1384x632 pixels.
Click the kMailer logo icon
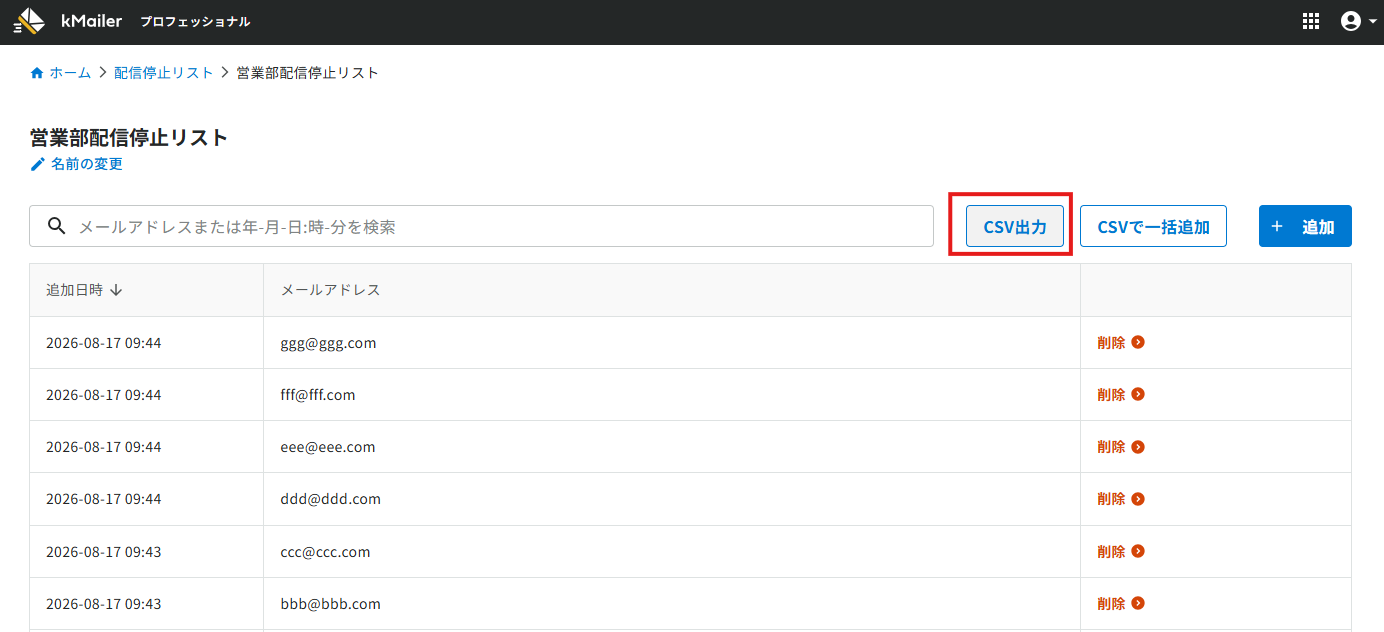(x=30, y=21)
